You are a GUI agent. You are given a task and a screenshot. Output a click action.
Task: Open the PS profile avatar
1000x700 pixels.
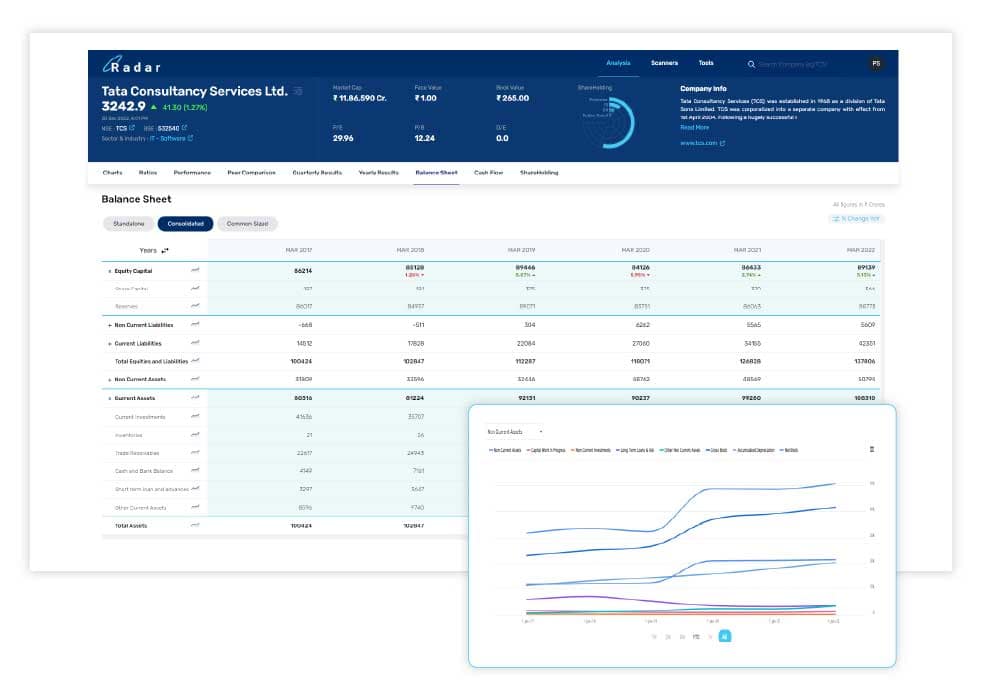[876, 61]
